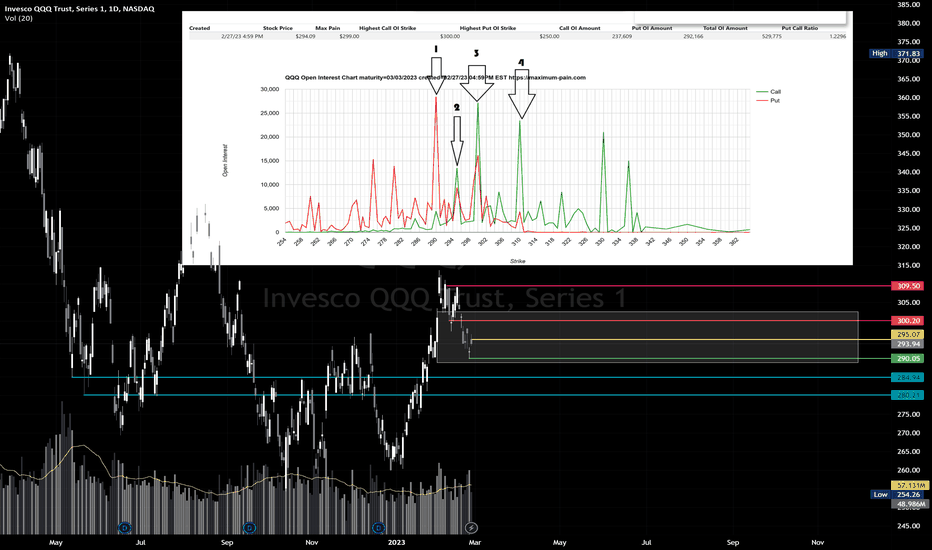Screen dimensions: 932x550
Task: Click the dividend marker right of the Sep label
Action: [x=250, y=527]
